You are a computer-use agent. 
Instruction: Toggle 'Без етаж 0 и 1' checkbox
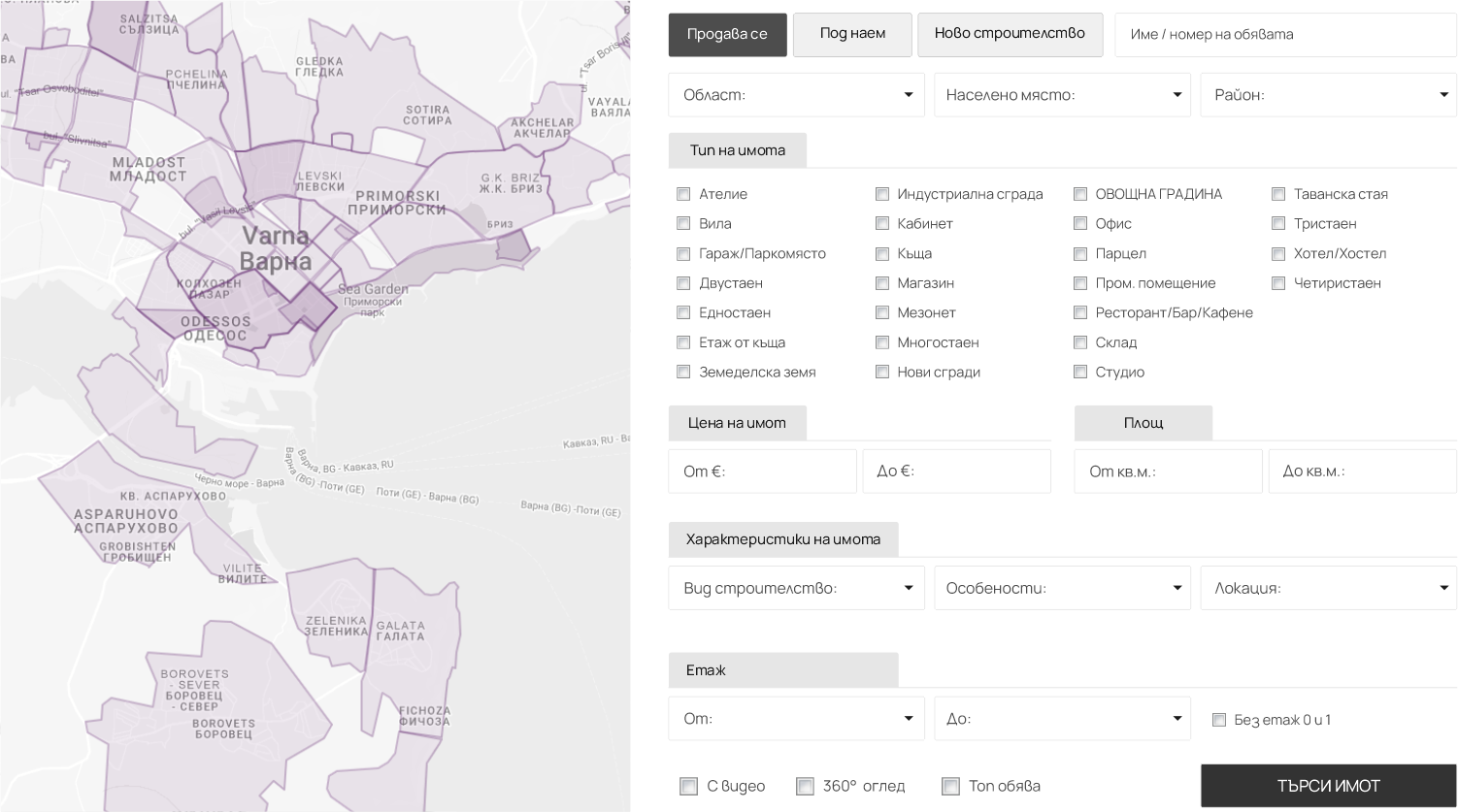click(x=1219, y=720)
